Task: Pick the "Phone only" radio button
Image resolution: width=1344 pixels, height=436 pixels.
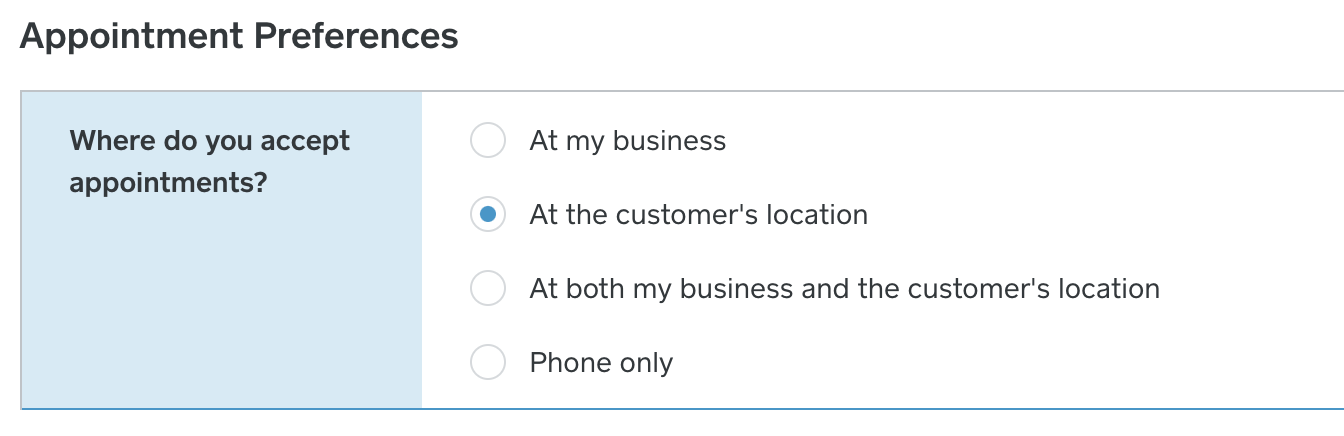Action: click(487, 363)
